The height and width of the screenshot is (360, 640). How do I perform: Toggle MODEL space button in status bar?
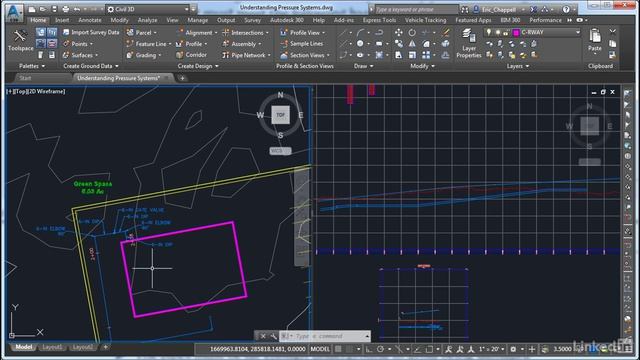pyautogui.click(x=320, y=349)
